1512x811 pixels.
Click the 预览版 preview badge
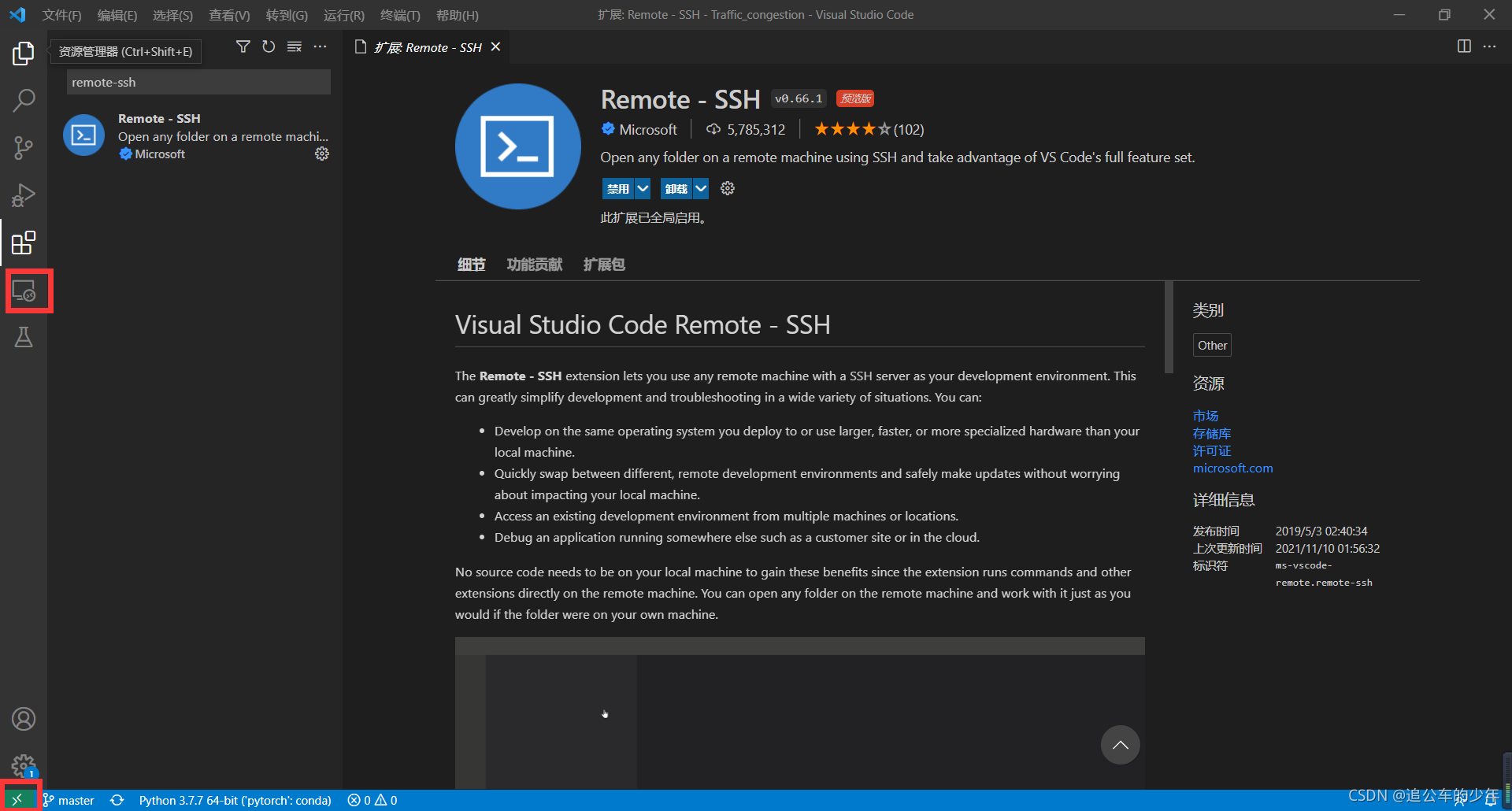(855, 98)
